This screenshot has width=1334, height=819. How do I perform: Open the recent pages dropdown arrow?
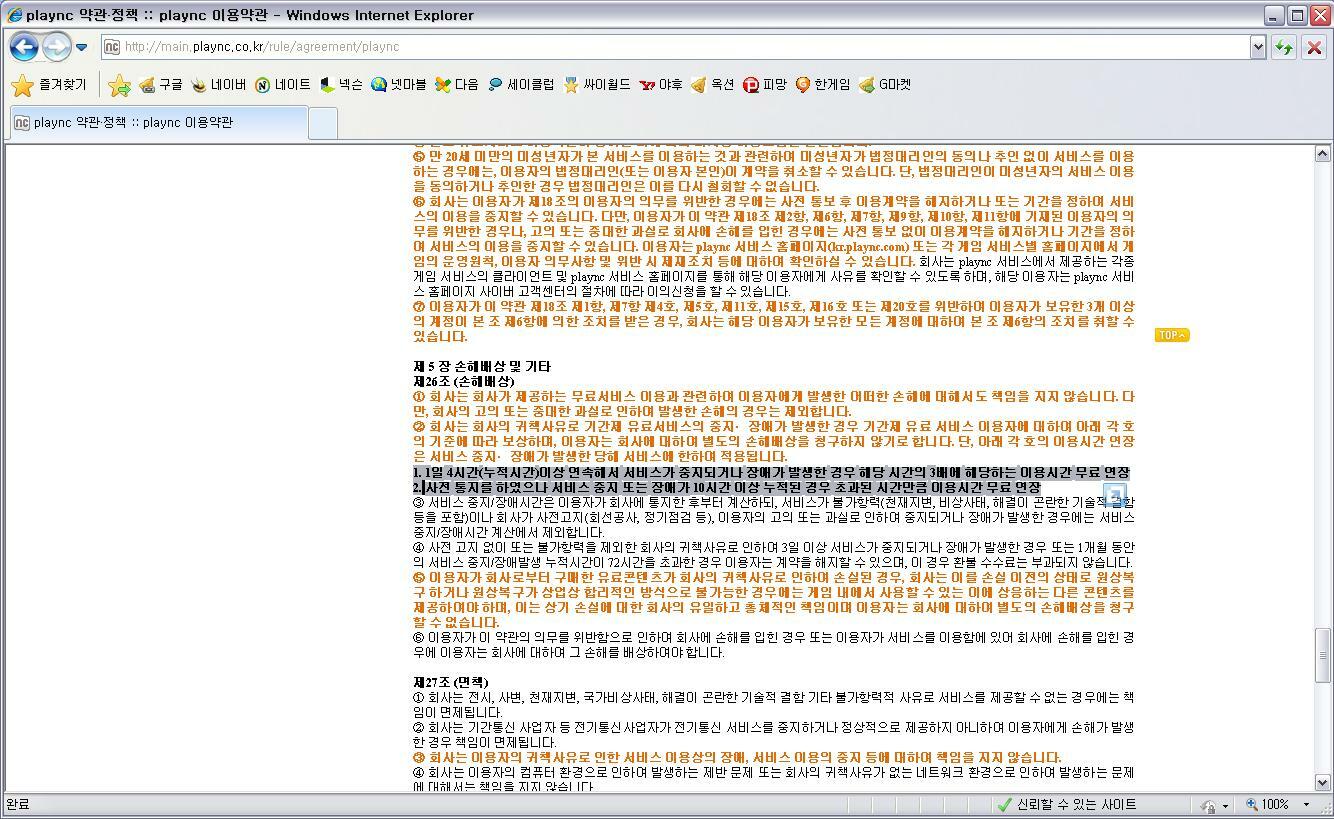point(81,47)
